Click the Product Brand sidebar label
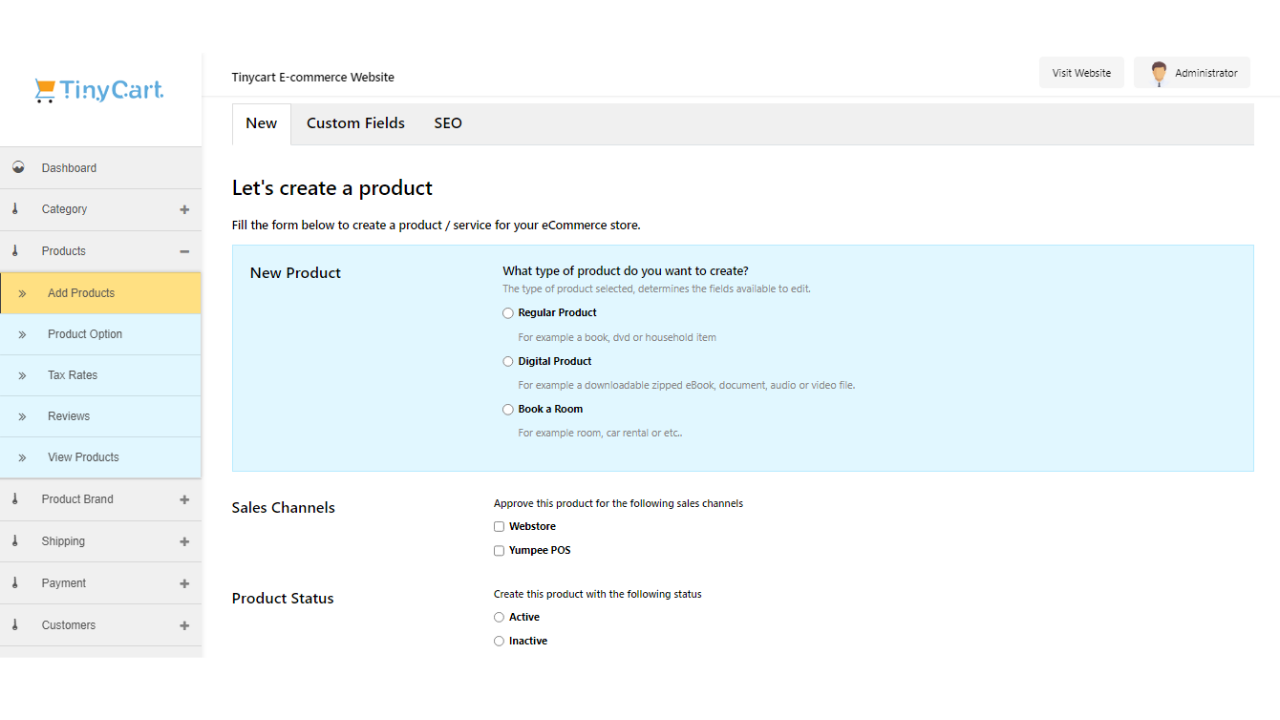Screen dimensions: 1280x720 pyautogui.click(x=77, y=499)
